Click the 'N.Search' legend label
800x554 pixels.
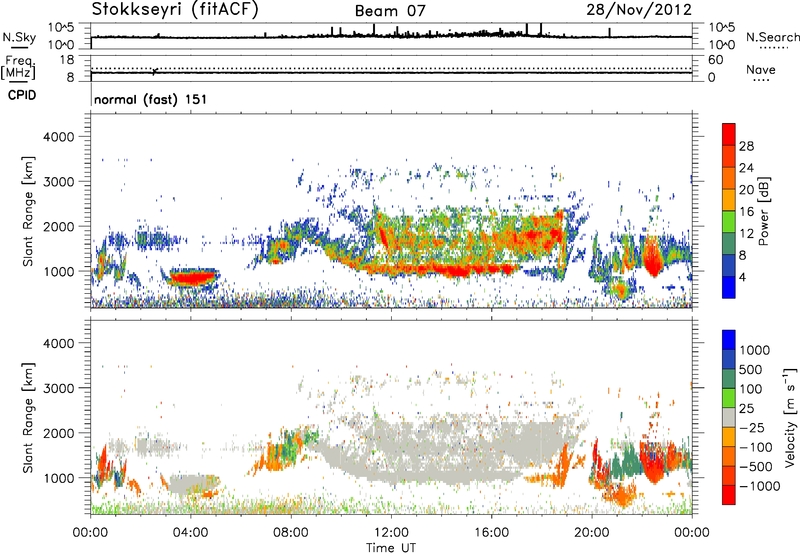pyautogui.click(x=772, y=37)
